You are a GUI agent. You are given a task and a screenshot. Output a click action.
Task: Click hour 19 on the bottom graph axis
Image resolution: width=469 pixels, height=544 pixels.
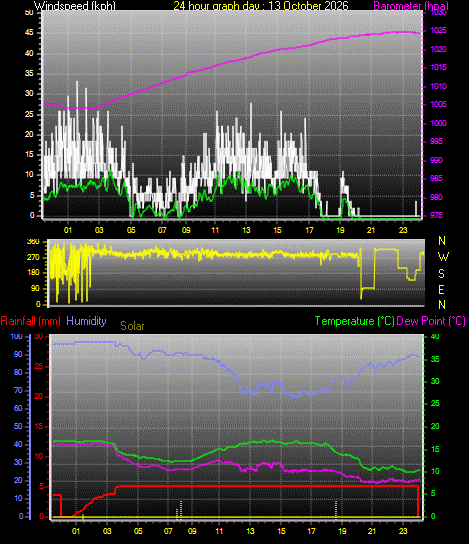[342, 531]
